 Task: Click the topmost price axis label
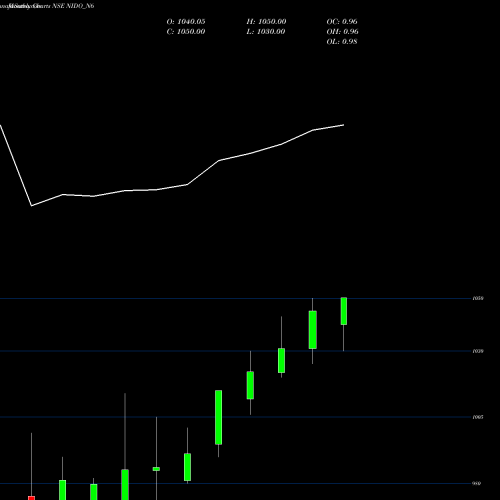point(478,298)
